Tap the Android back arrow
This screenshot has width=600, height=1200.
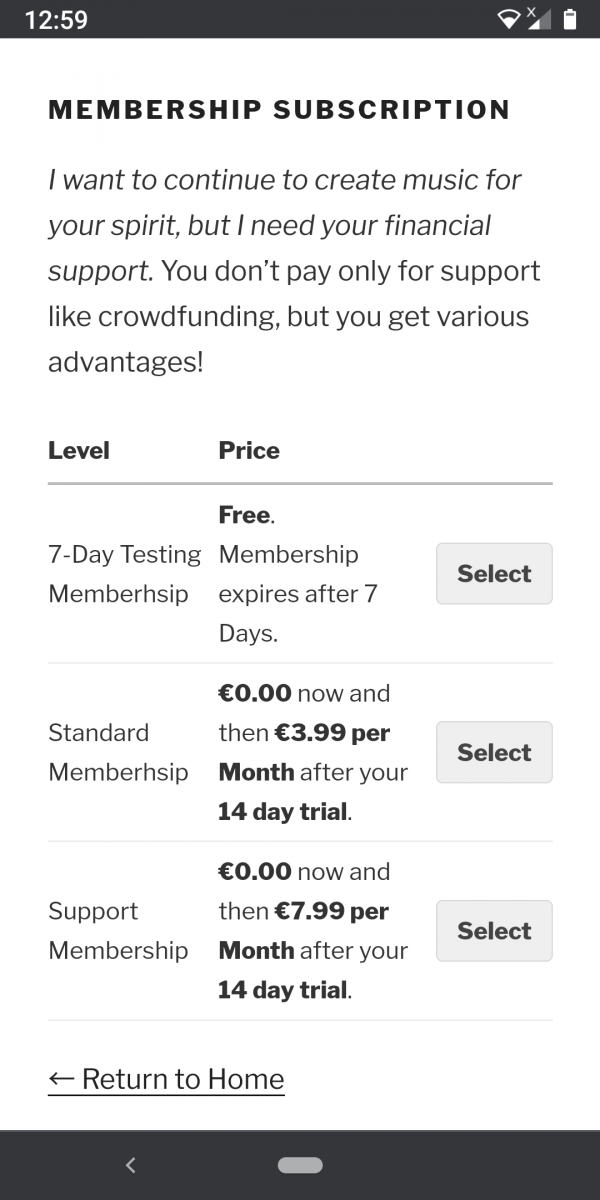tap(130, 1165)
